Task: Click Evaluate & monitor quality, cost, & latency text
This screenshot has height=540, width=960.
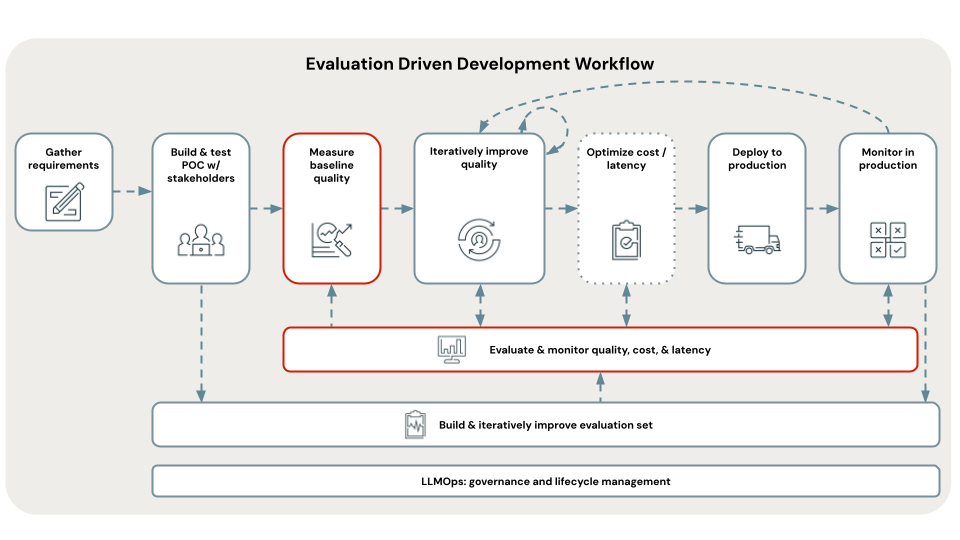Action: (600, 350)
